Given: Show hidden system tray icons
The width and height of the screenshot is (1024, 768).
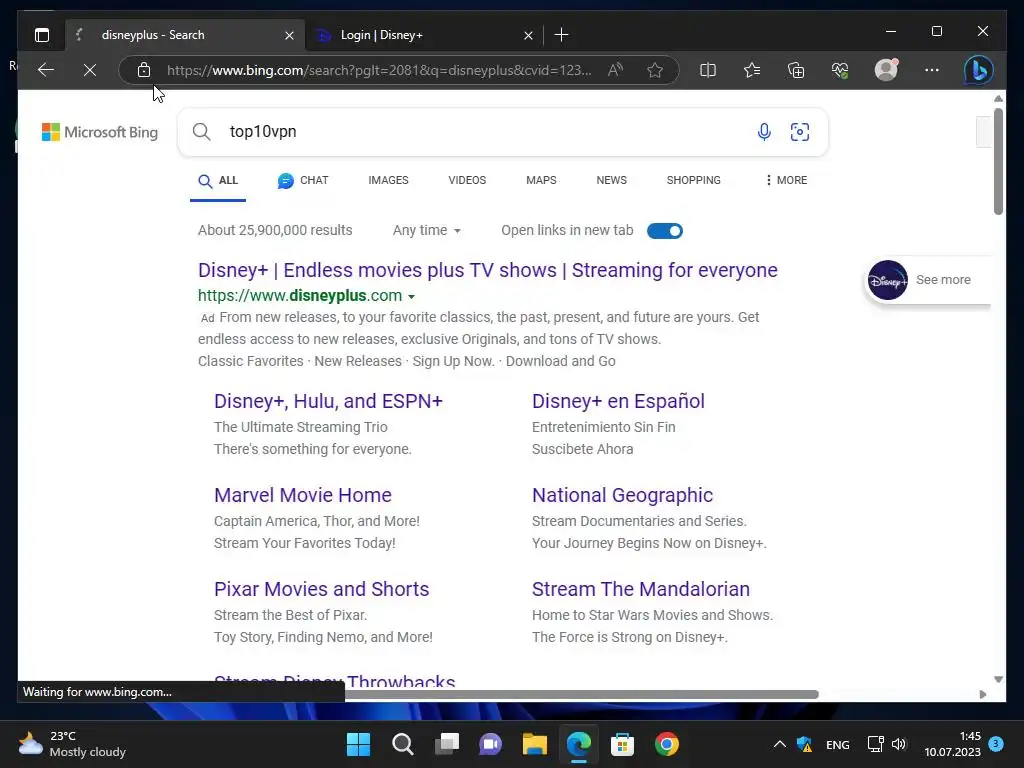Looking at the screenshot, I should coord(779,744).
